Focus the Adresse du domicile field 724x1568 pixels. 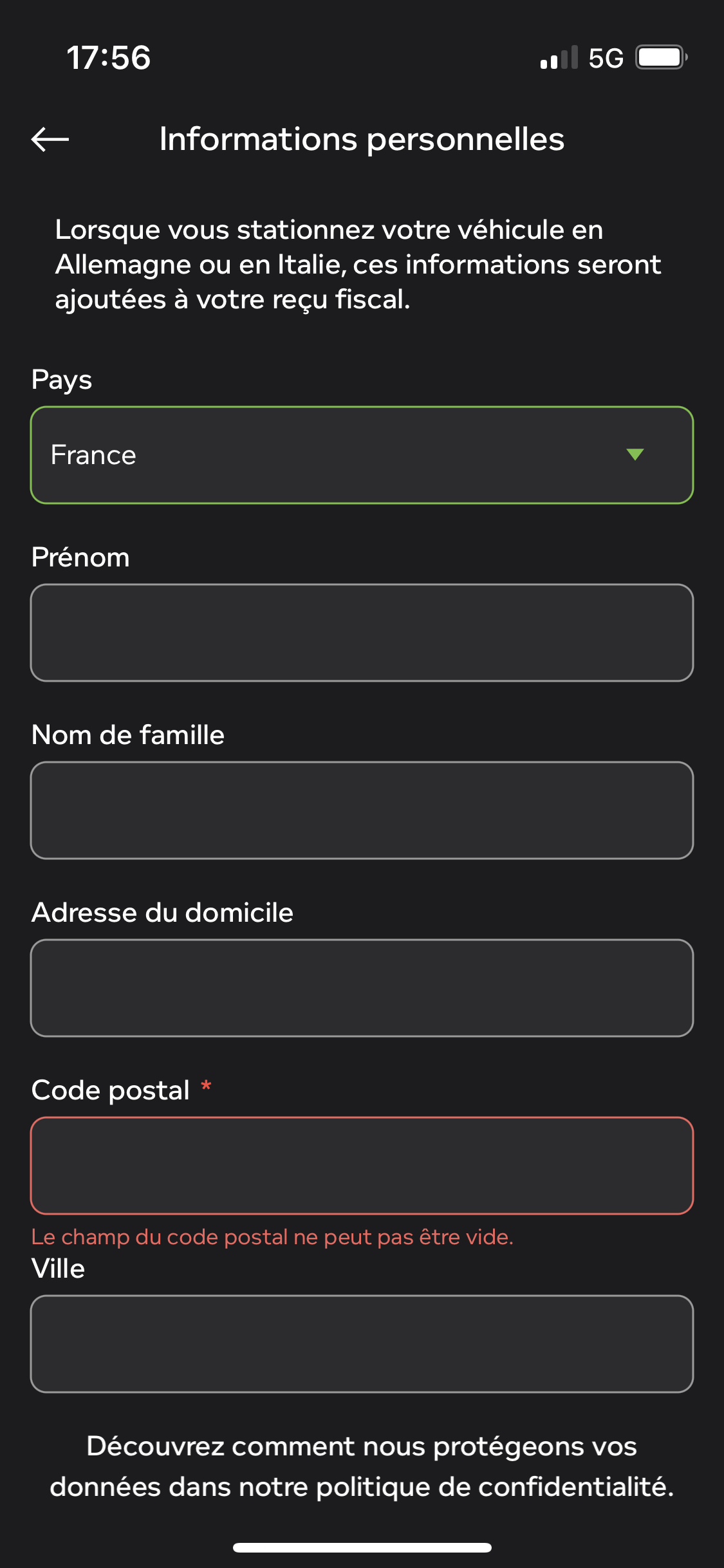[x=362, y=988]
